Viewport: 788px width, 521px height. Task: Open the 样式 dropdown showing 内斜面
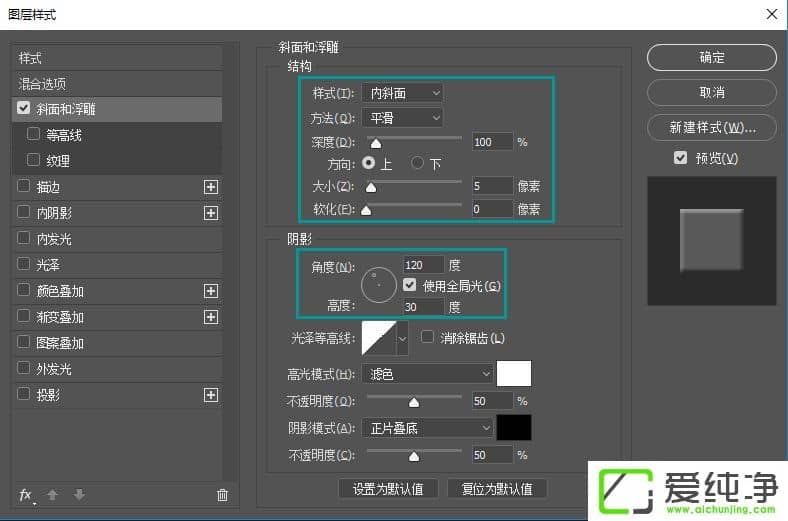click(x=402, y=93)
